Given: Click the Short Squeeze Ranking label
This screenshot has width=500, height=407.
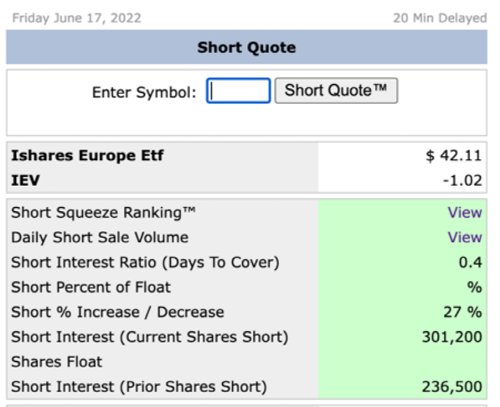Looking at the screenshot, I should pyautogui.click(x=103, y=212).
